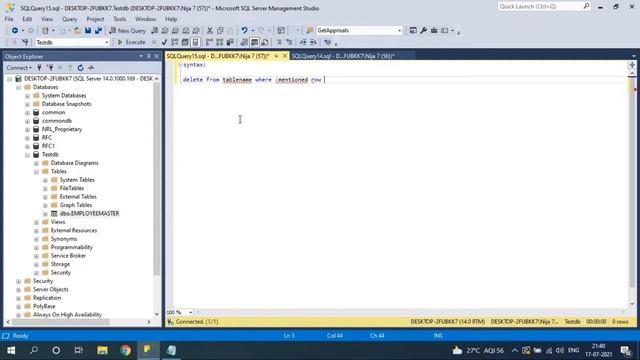Click the Navigate Backward arrow icon
Image resolution: width=640 pixels, height=360 pixels.
[x=15, y=31]
